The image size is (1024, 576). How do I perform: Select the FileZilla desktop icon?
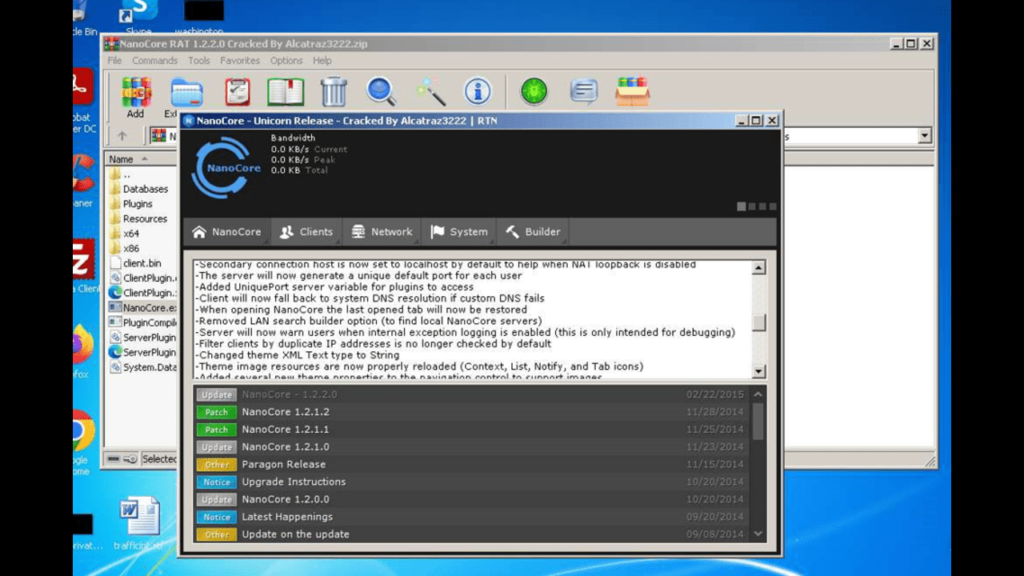pyautogui.click(x=84, y=264)
